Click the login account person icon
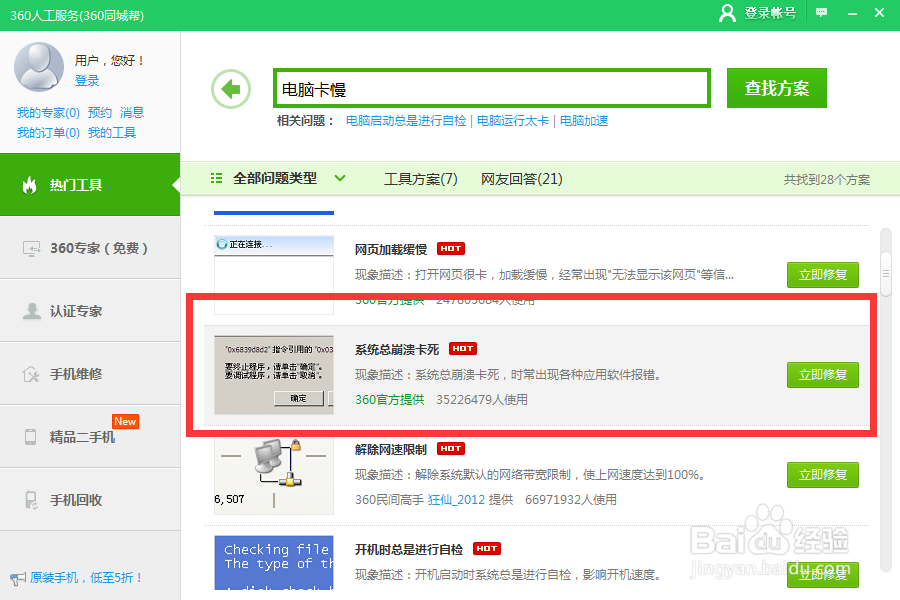This screenshot has height=600, width=900. click(x=727, y=13)
